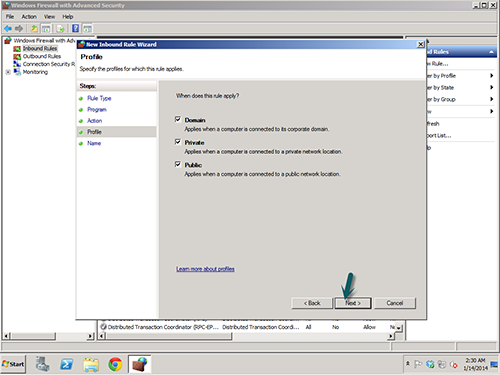Viewport: 500px width, 375px height.
Task: Open Server Manager from the taskbar
Action: point(43,364)
